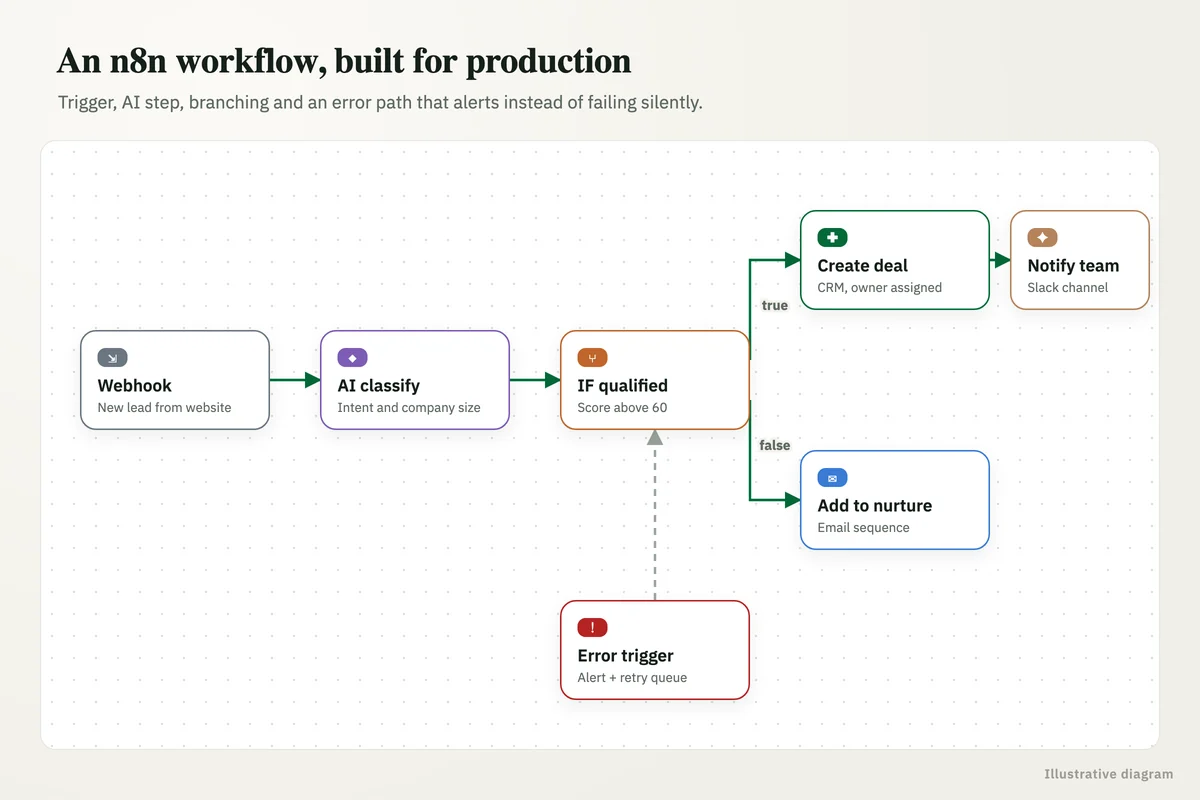Click the subtitle about trigger and error path
Screen dimensions: 1200x800
pyautogui.click(x=380, y=103)
